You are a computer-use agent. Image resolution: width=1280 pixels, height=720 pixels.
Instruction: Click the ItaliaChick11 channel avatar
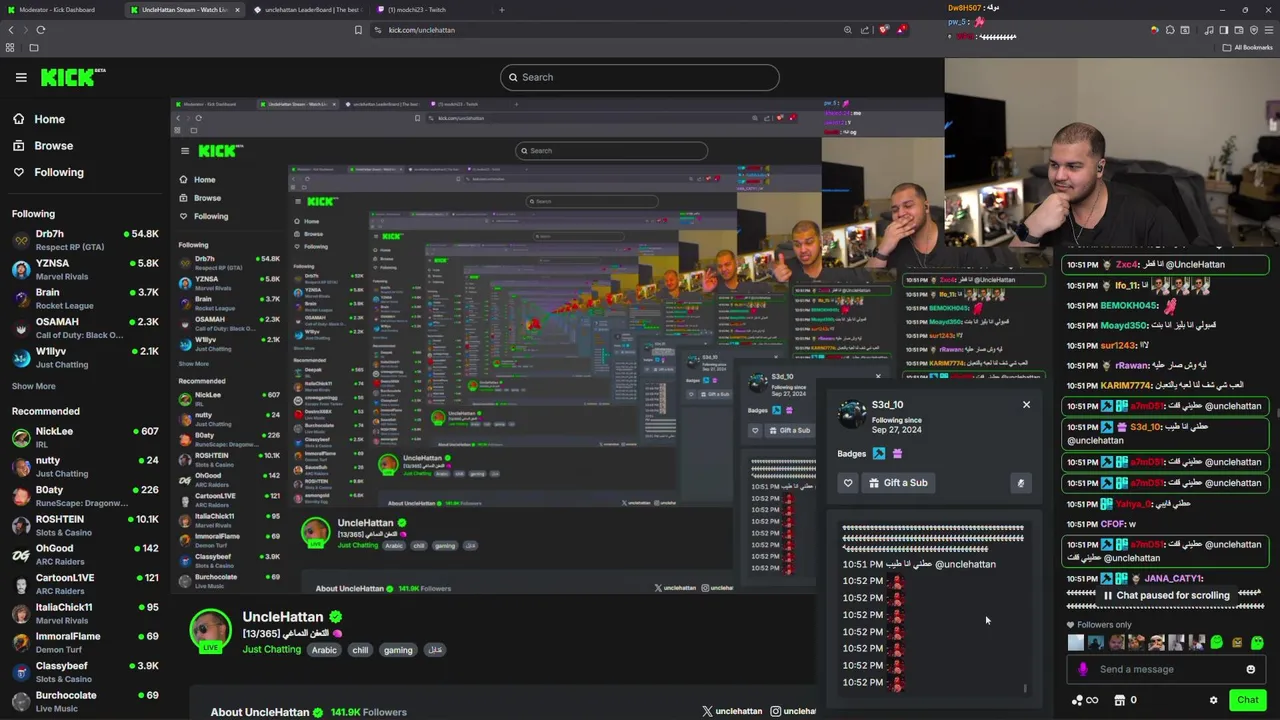[21, 613]
